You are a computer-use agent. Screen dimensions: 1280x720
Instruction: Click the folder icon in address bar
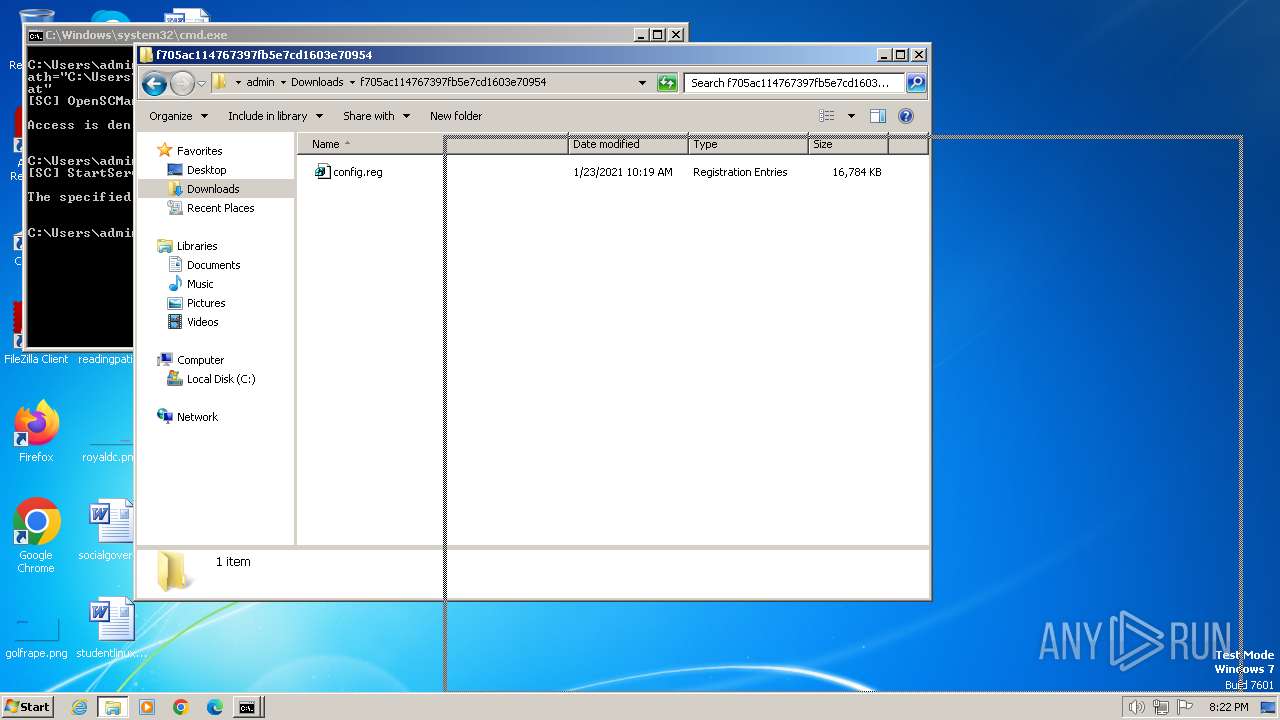(220, 82)
